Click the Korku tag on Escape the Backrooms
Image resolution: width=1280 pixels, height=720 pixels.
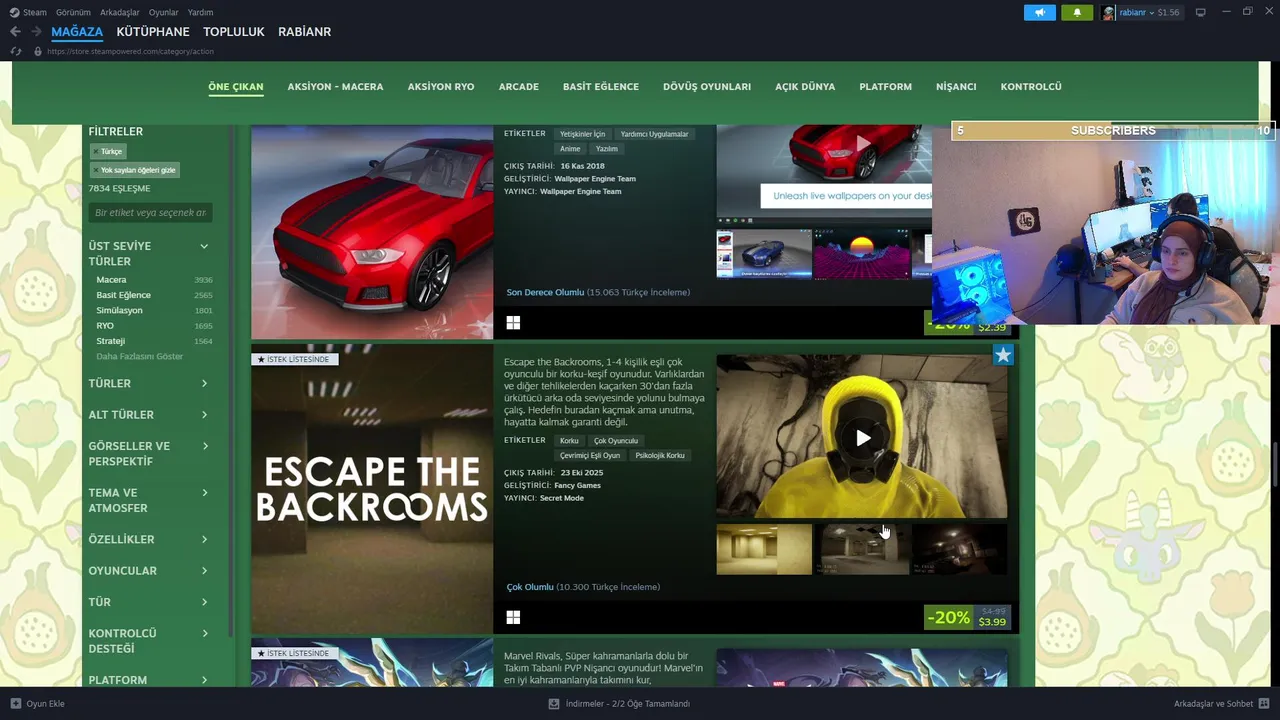[569, 440]
